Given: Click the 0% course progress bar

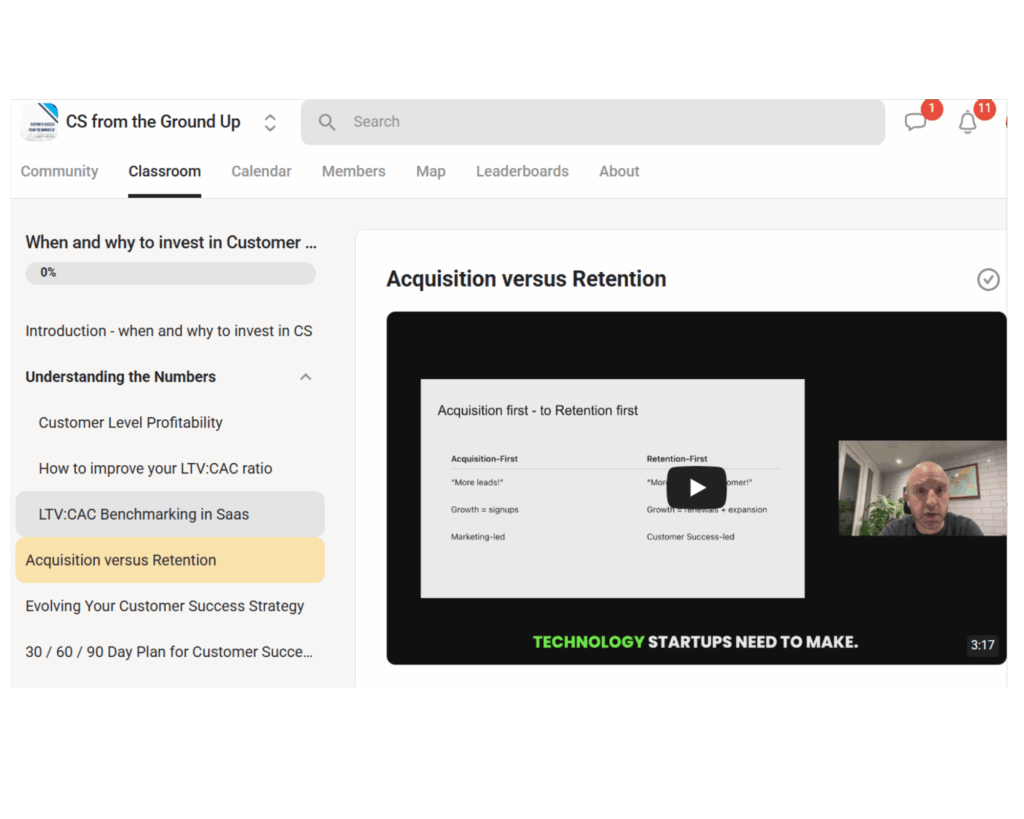Looking at the screenshot, I should pyautogui.click(x=170, y=273).
